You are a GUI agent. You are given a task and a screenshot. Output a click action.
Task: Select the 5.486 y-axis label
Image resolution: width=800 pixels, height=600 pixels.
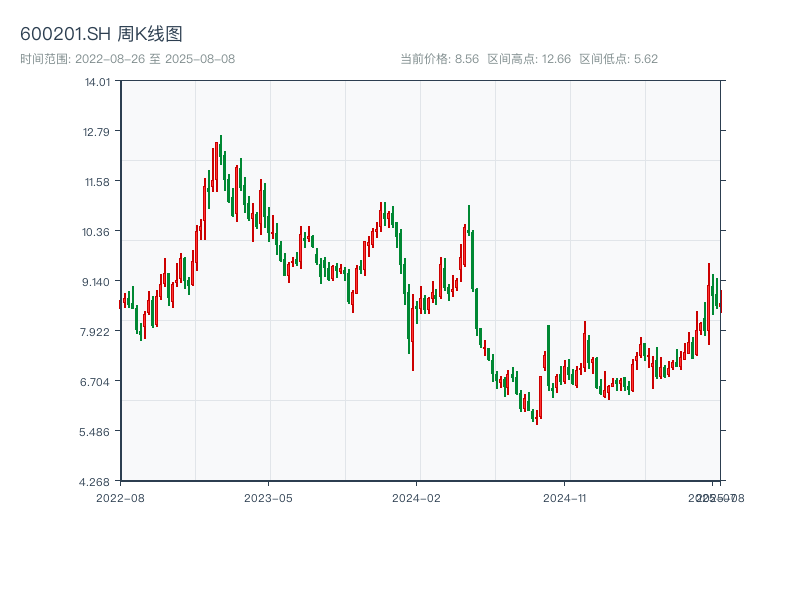tap(97, 432)
